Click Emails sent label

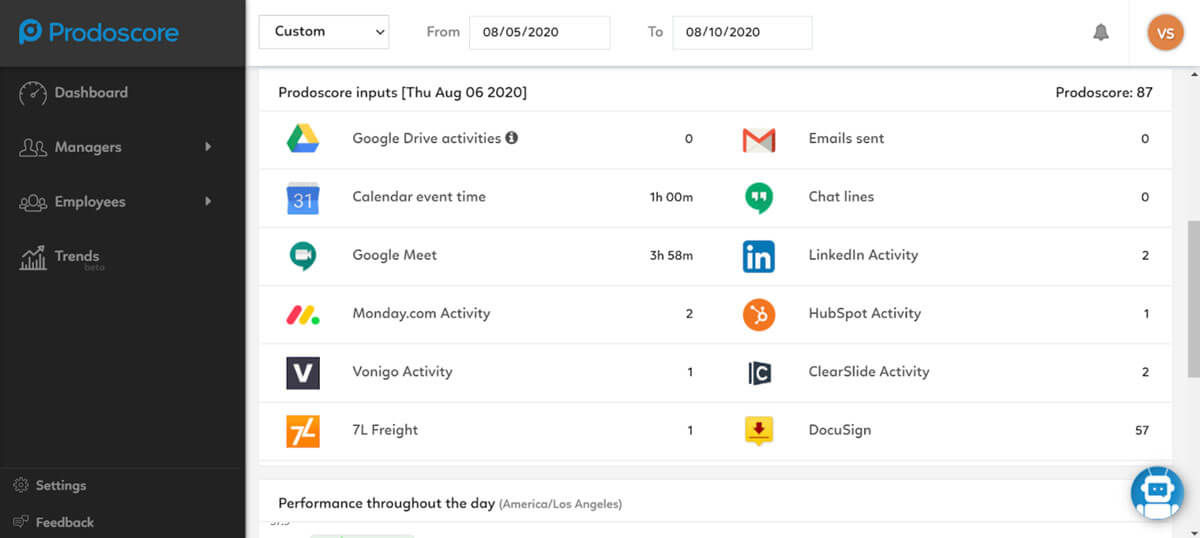(846, 139)
